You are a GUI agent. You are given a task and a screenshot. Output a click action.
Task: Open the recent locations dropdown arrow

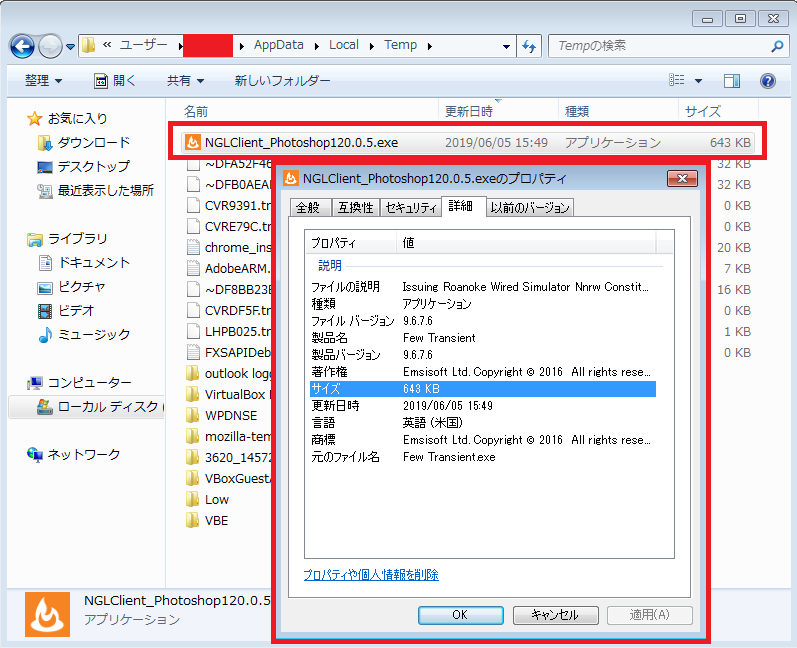pyautogui.click(x=70, y=47)
